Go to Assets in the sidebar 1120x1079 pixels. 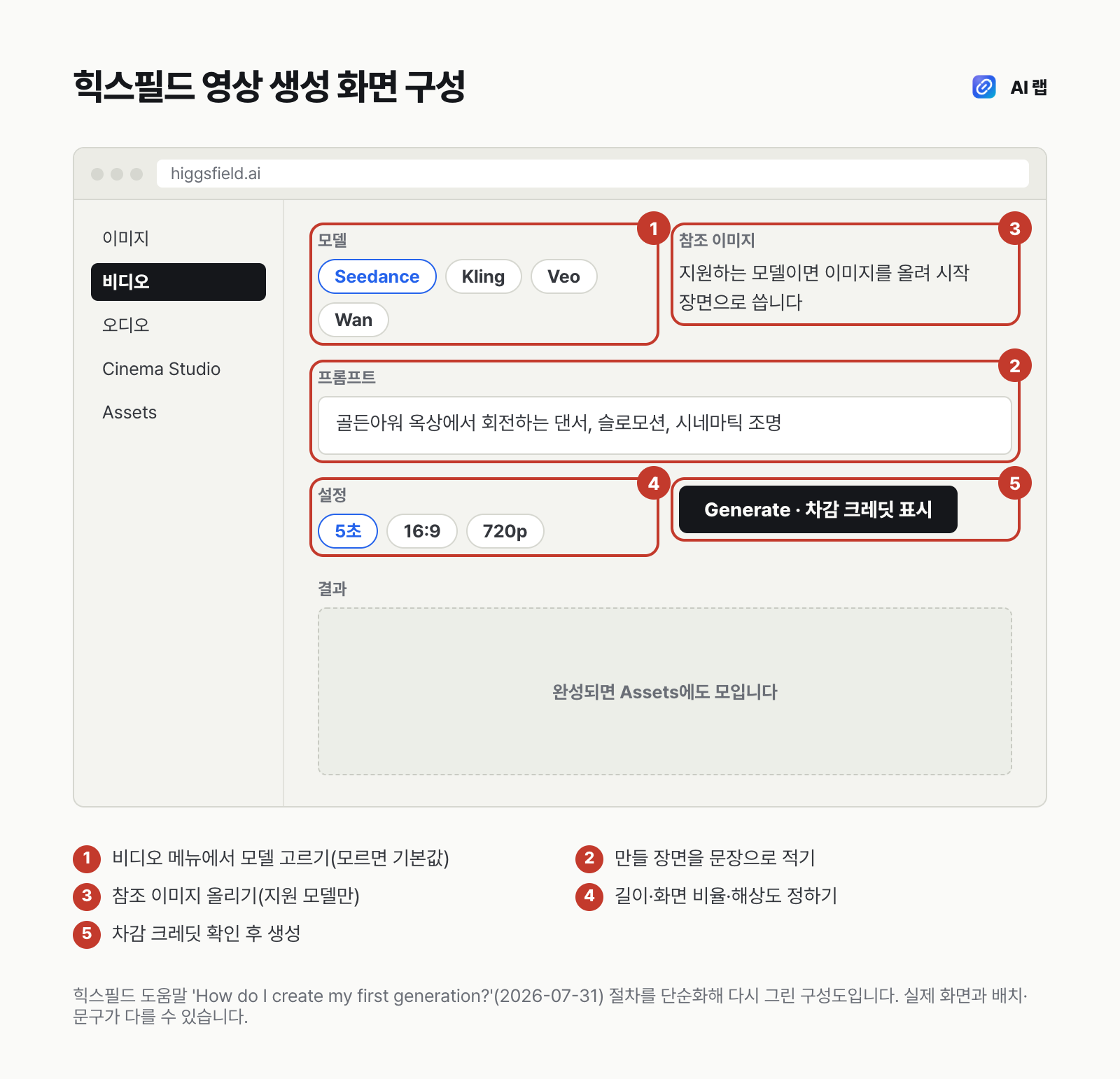(178, 412)
